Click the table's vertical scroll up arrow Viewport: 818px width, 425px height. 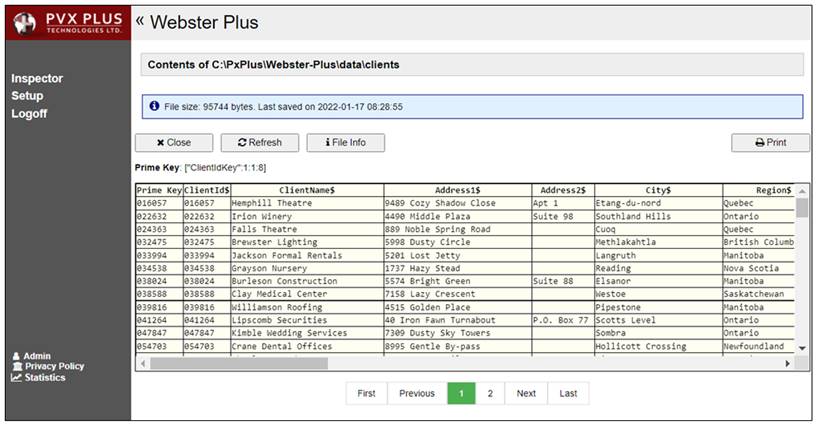802,191
